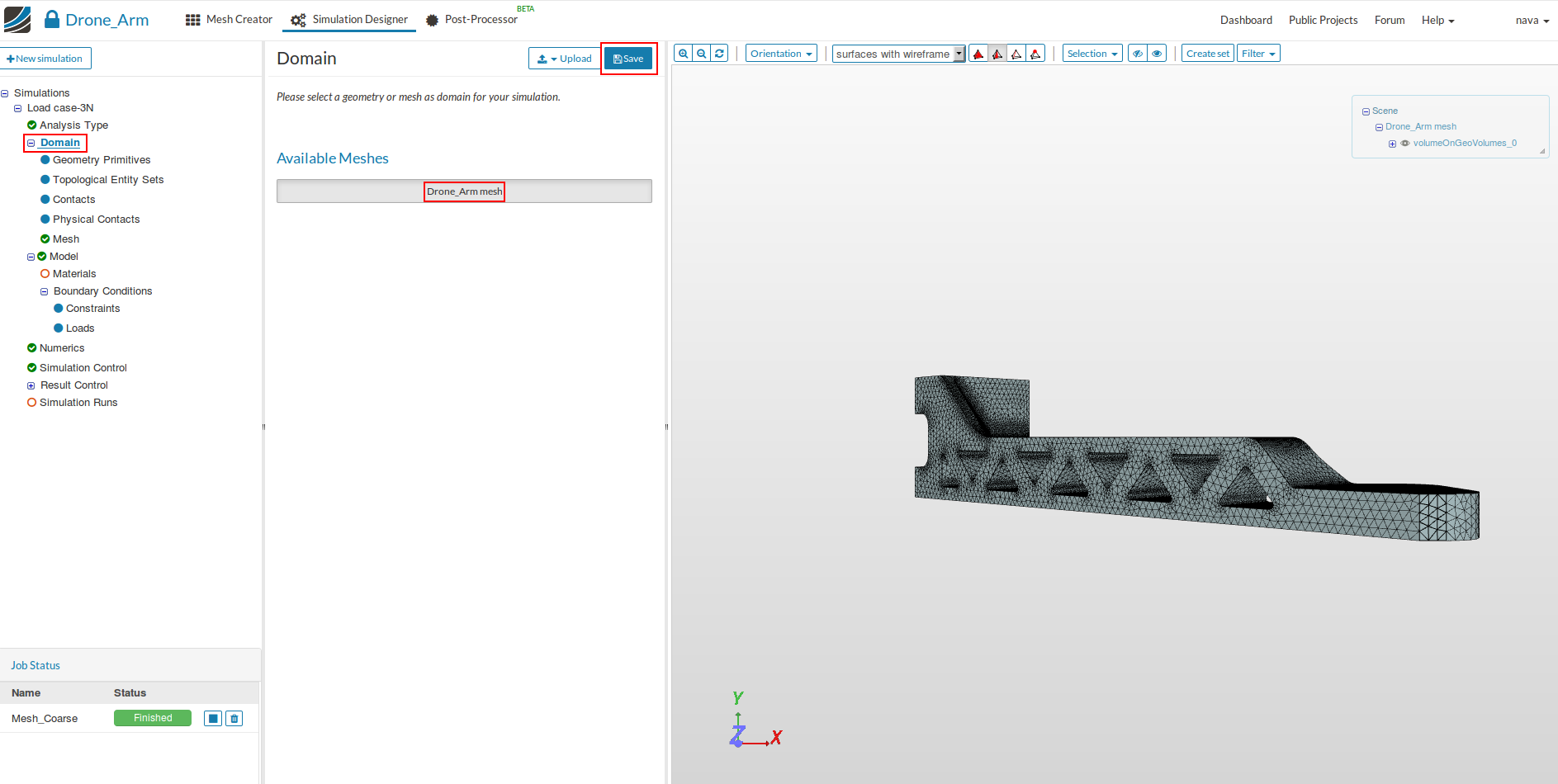Click the SimScale logo icon
The width and height of the screenshot is (1558, 784).
coord(17,20)
